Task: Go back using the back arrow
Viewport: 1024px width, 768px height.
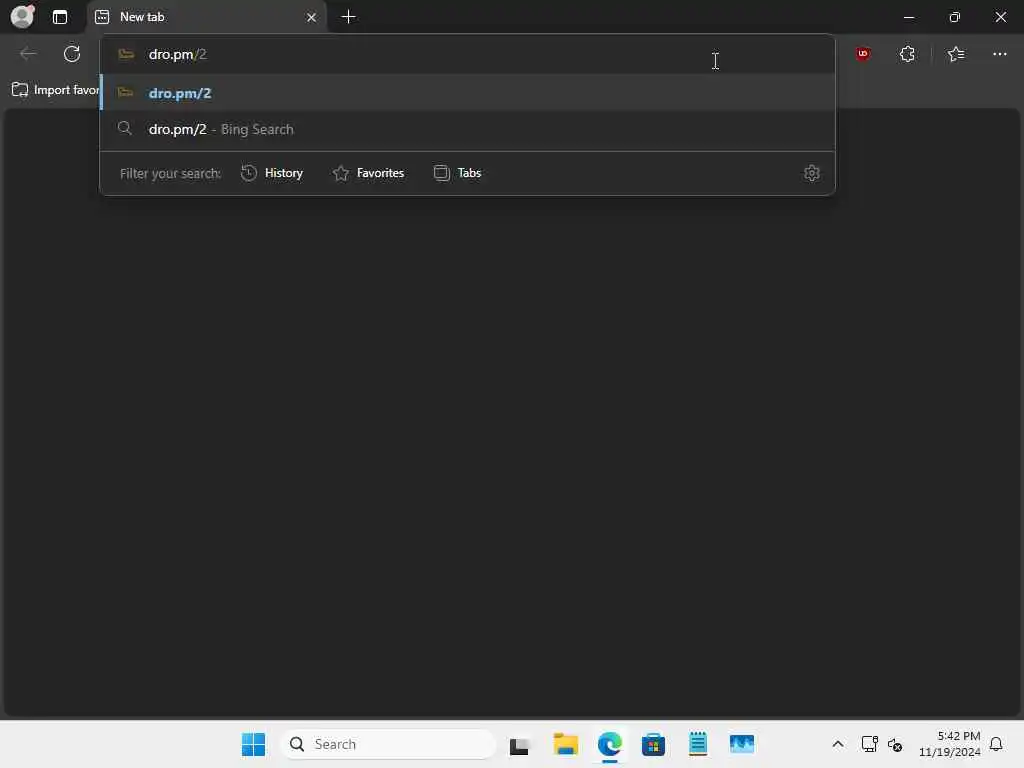Action: [x=28, y=54]
